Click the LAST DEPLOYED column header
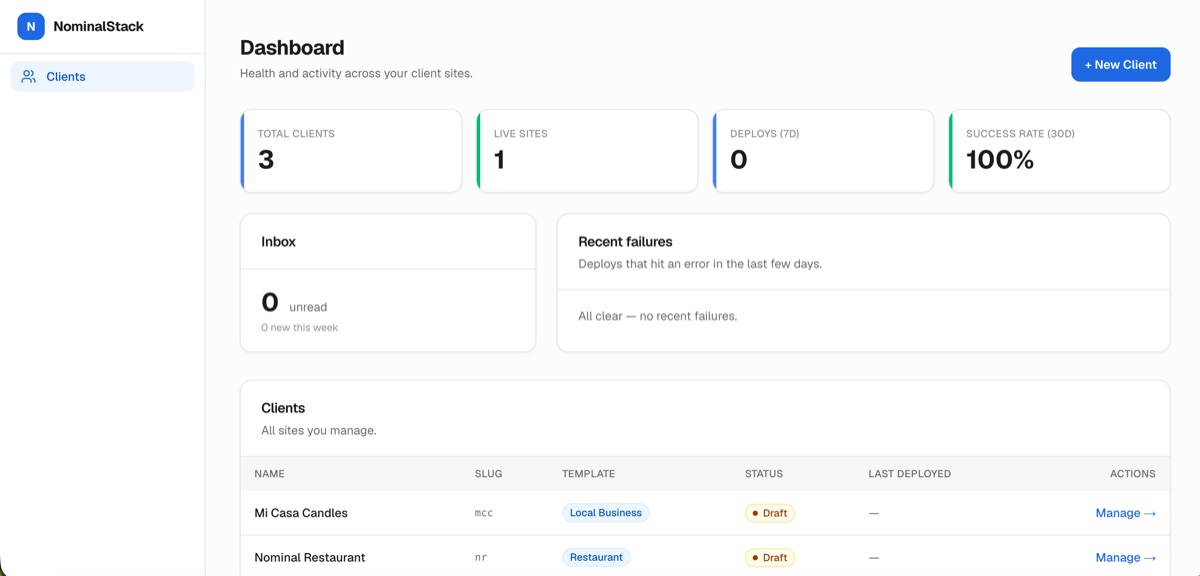Screen dimensions: 1200x576 click(x=909, y=474)
